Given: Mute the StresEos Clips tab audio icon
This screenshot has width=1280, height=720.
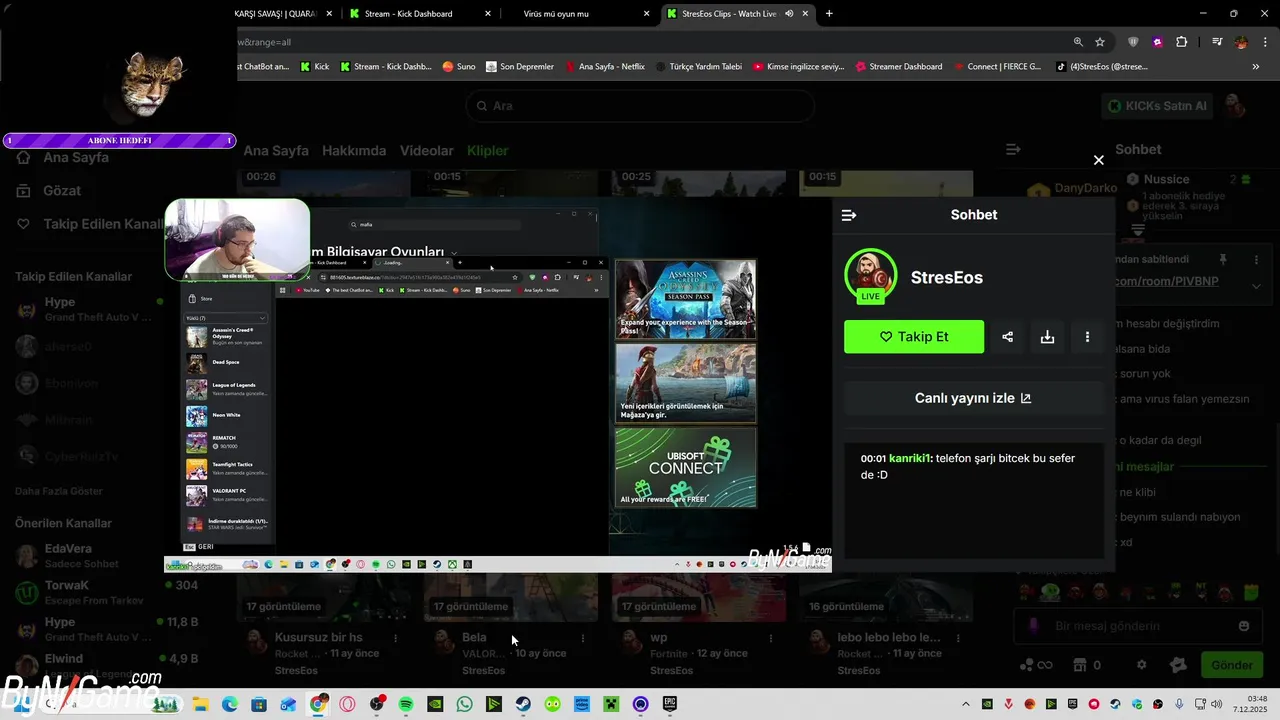Looking at the screenshot, I should (x=789, y=14).
